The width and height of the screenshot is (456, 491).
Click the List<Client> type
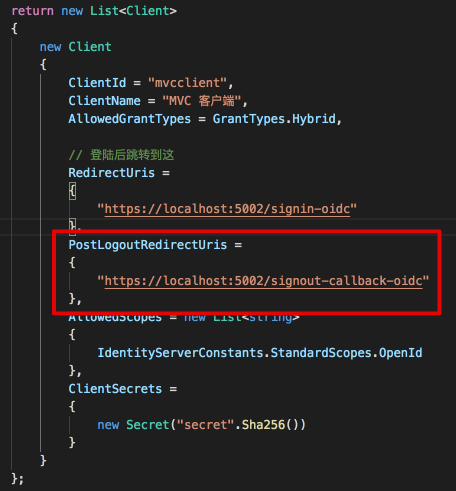coord(133,11)
